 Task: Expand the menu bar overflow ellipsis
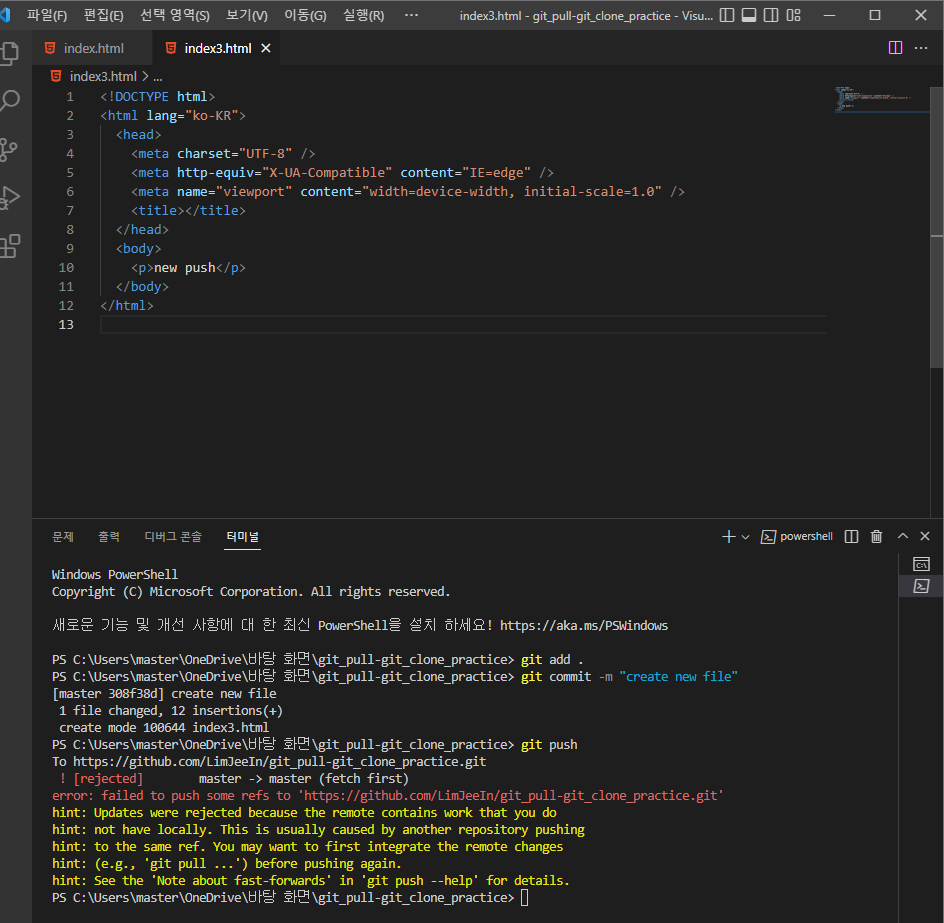click(x=411, y=15)
